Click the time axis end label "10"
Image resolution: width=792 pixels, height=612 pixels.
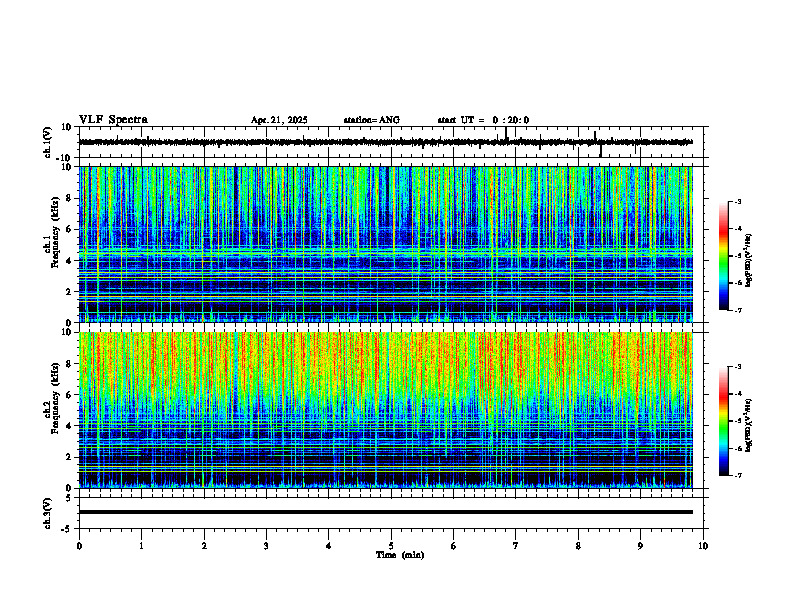tap(703, 546)
